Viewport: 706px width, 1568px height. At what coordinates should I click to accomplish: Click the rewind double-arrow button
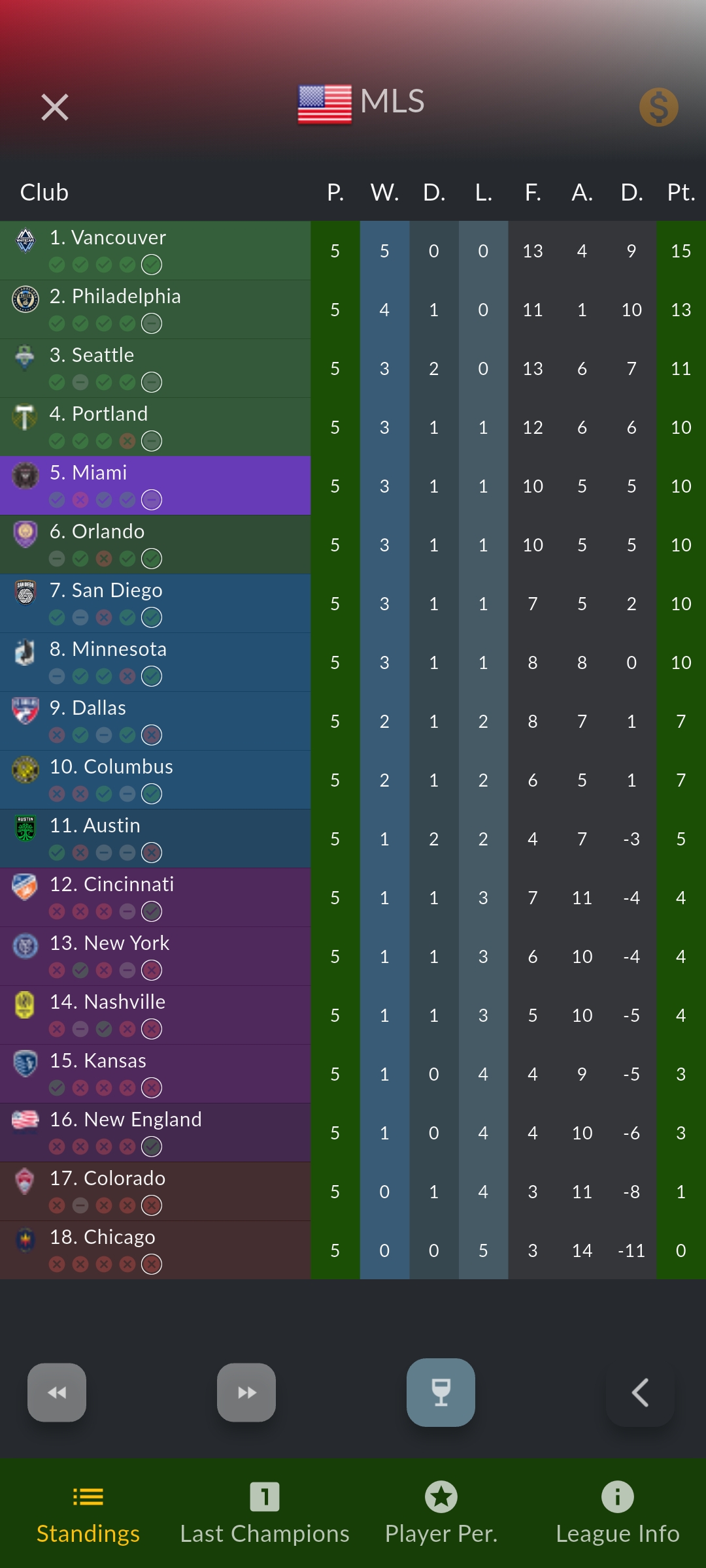[57, 1392]
